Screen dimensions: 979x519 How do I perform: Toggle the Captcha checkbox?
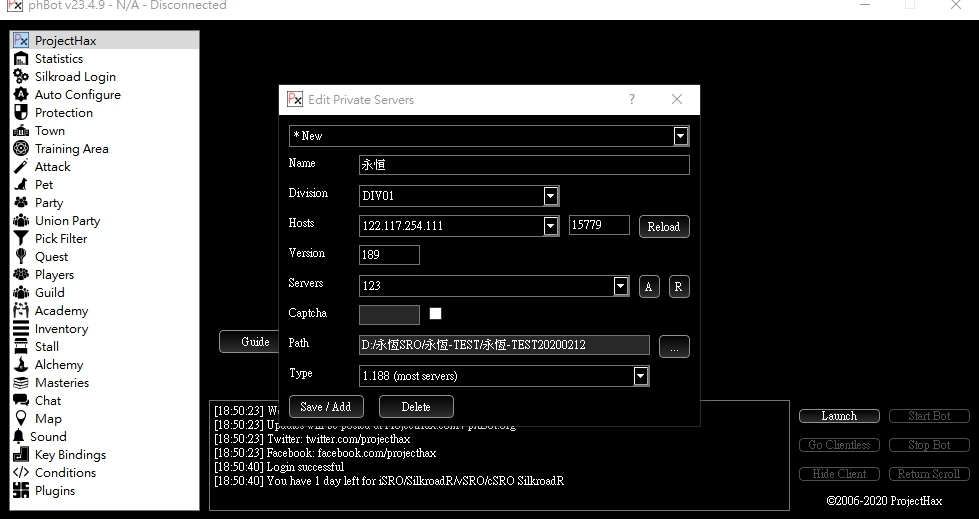click(x=435, y=314)
